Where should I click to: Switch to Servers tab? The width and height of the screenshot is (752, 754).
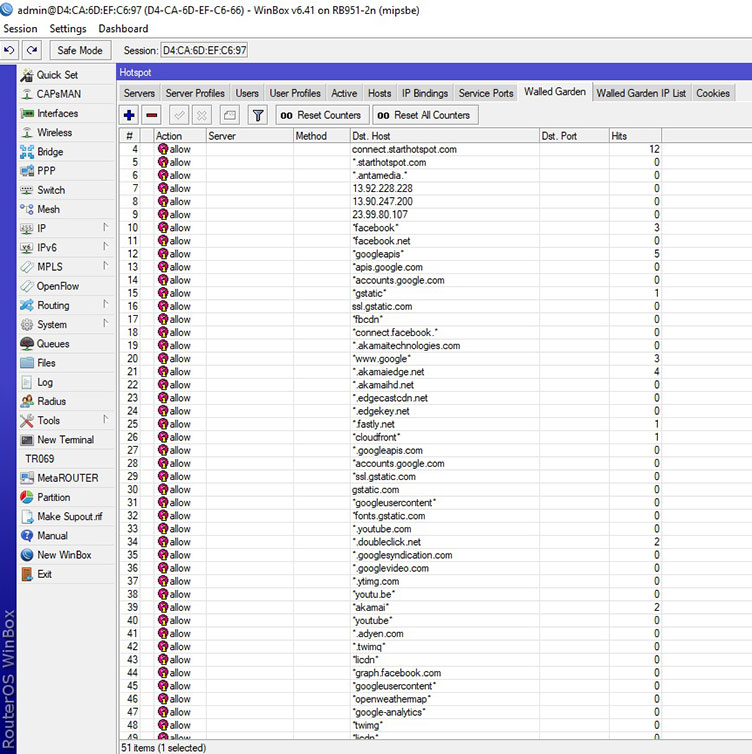139,93
